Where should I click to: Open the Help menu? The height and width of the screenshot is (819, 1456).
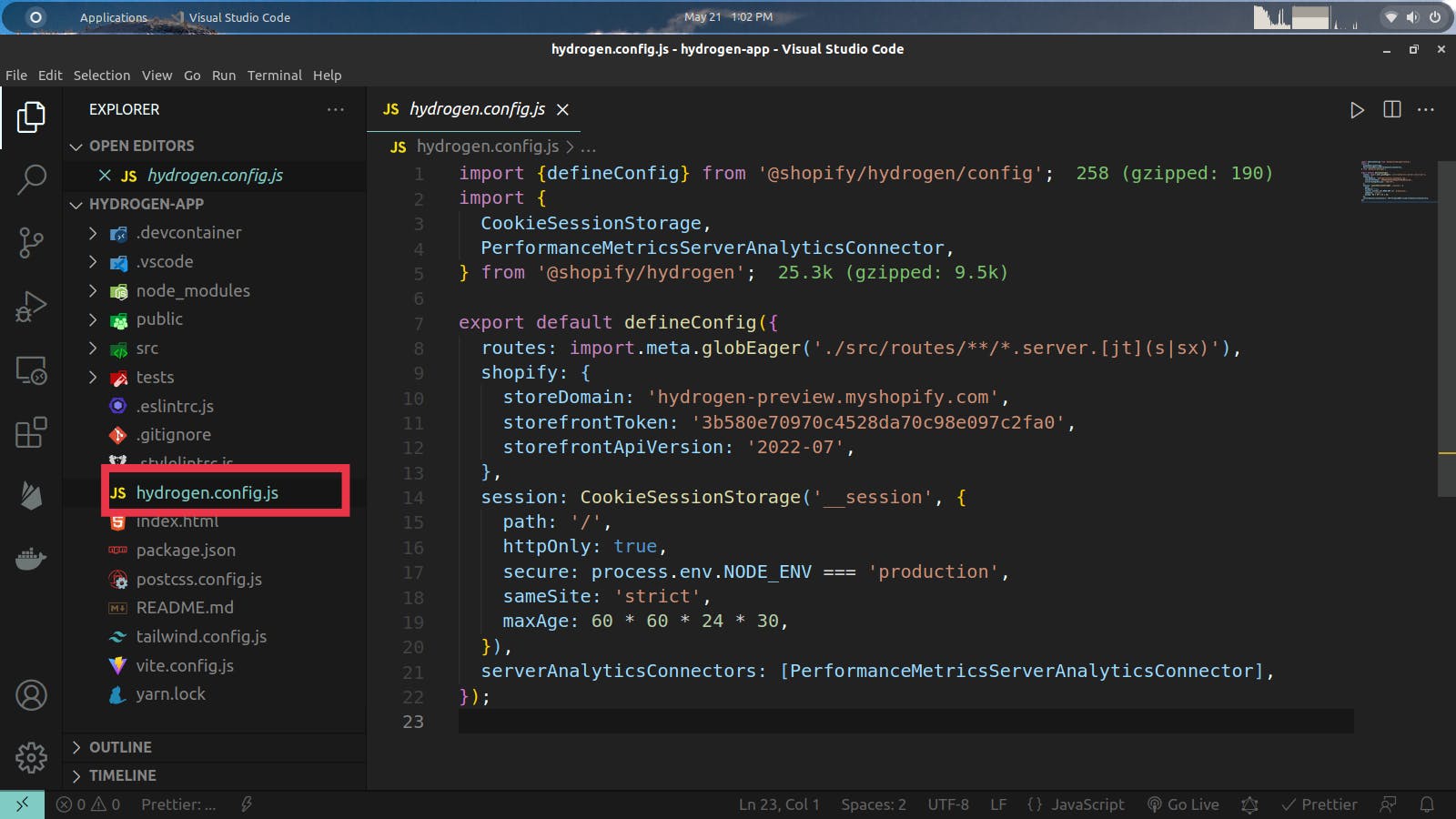pyautogui.click(x=328, y=76)
